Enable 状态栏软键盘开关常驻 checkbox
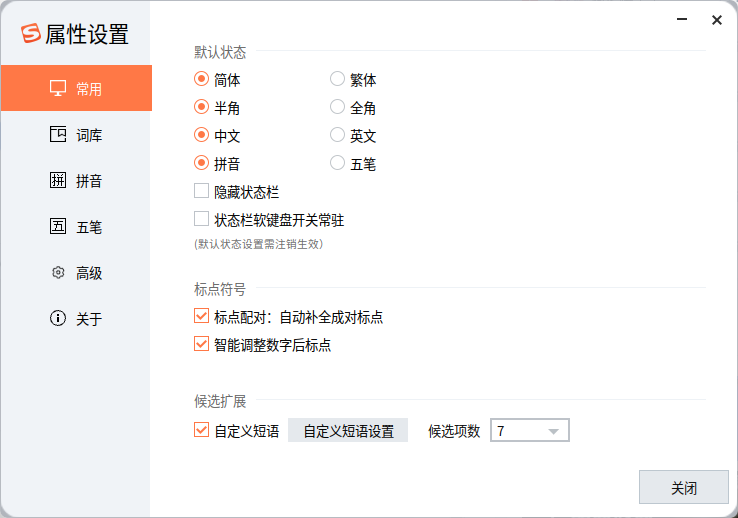This screenshot has width=738, height=518. point(201,219)
